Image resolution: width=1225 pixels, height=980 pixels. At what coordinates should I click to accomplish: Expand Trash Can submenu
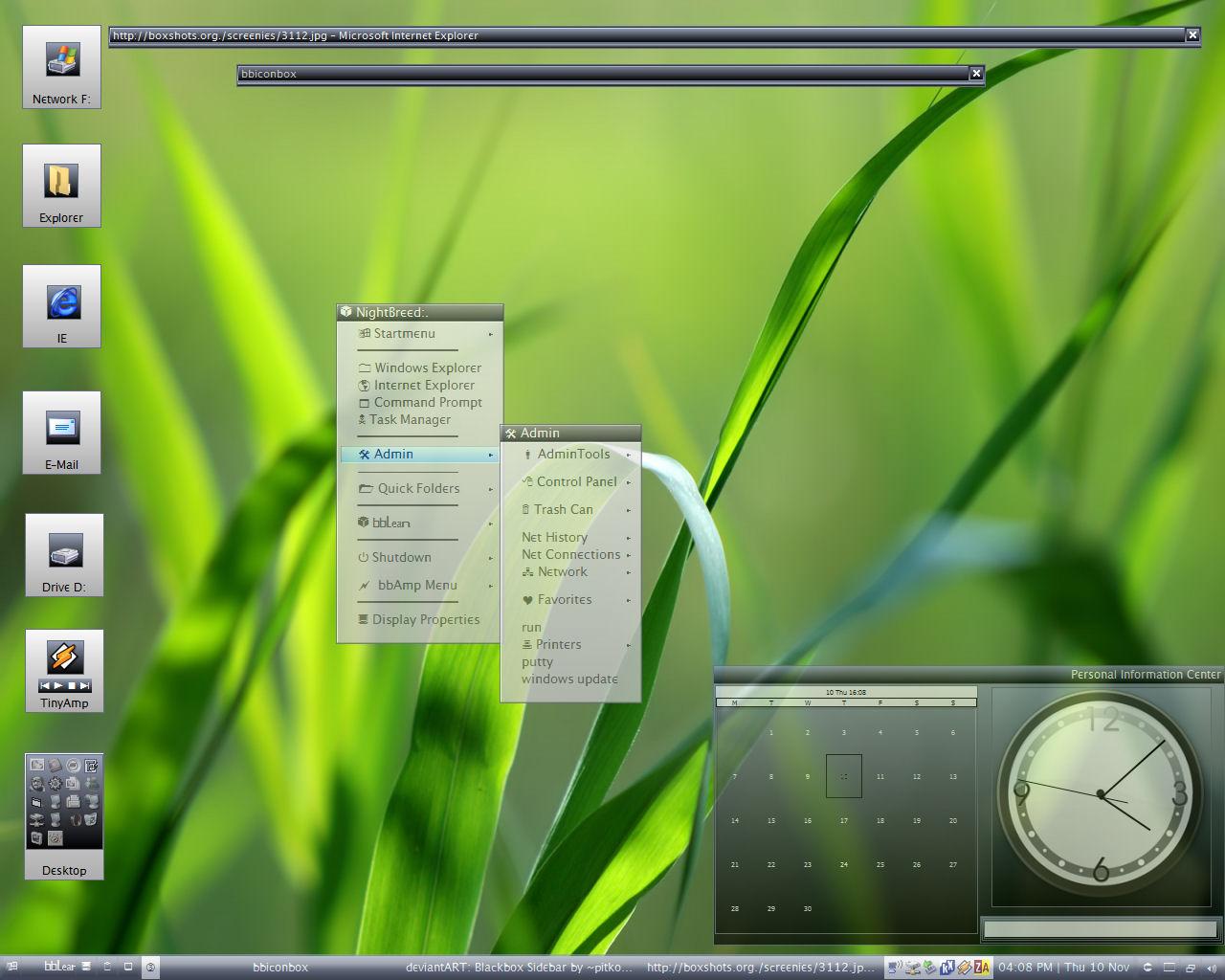pyautogui.click(x=570, y=509)
